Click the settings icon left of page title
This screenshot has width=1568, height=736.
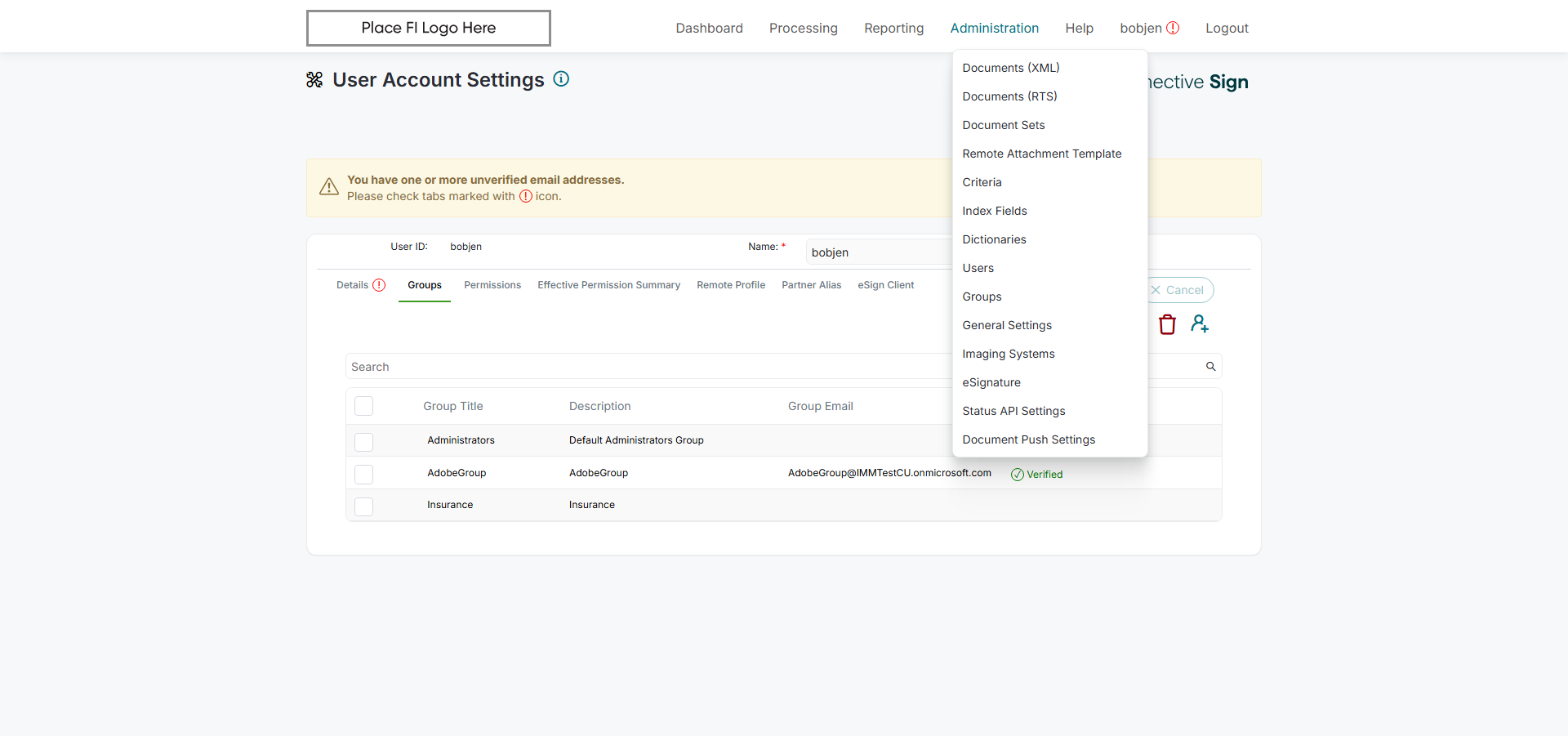click(314, 79)
